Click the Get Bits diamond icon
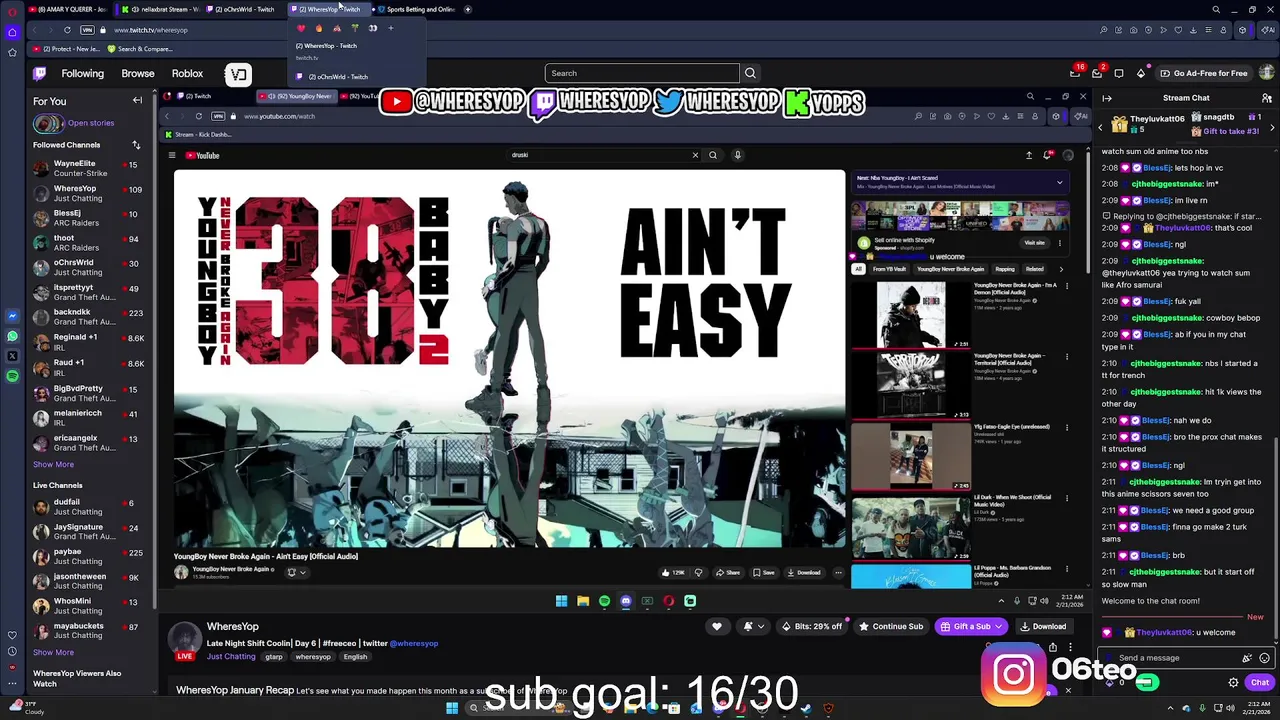Screen dimensions: 1280x720 coord(1141,73)
